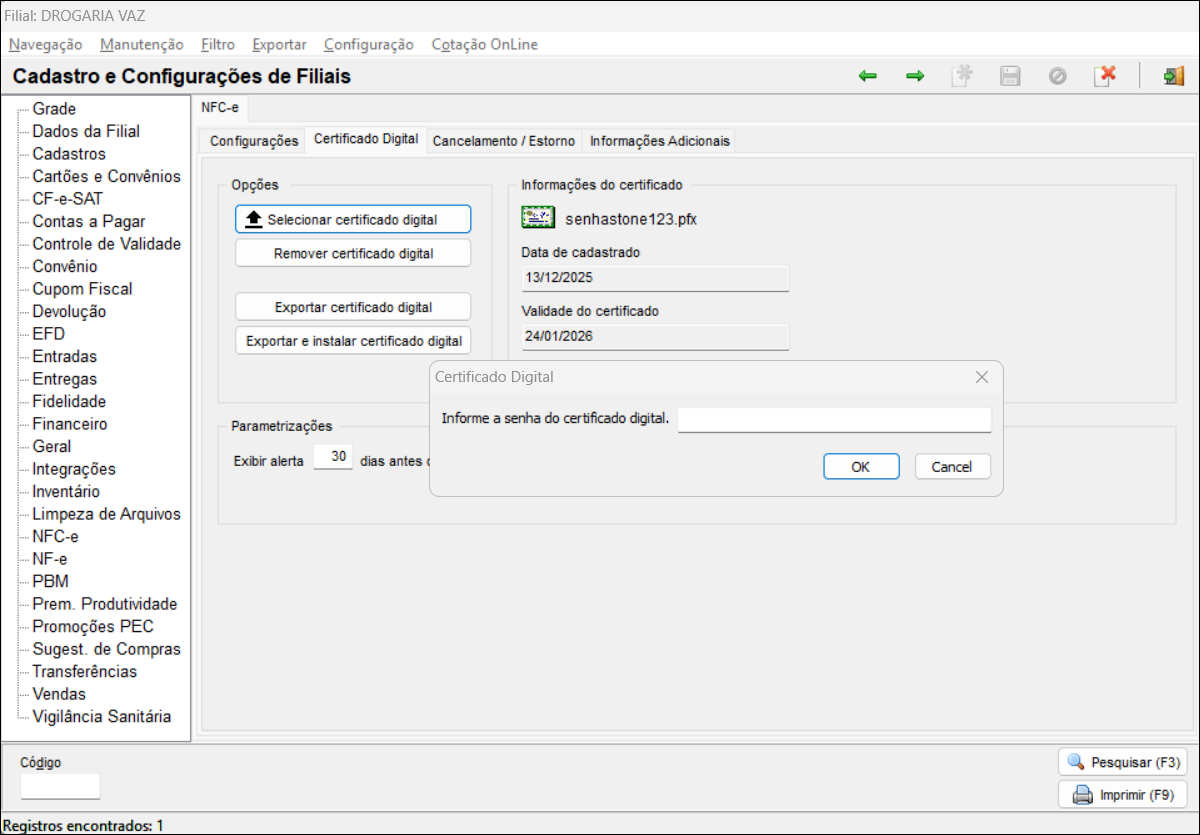Click the Imprimir (F9) button
The width and height of the screenshot is (1200, 835).
(1122, 796)
